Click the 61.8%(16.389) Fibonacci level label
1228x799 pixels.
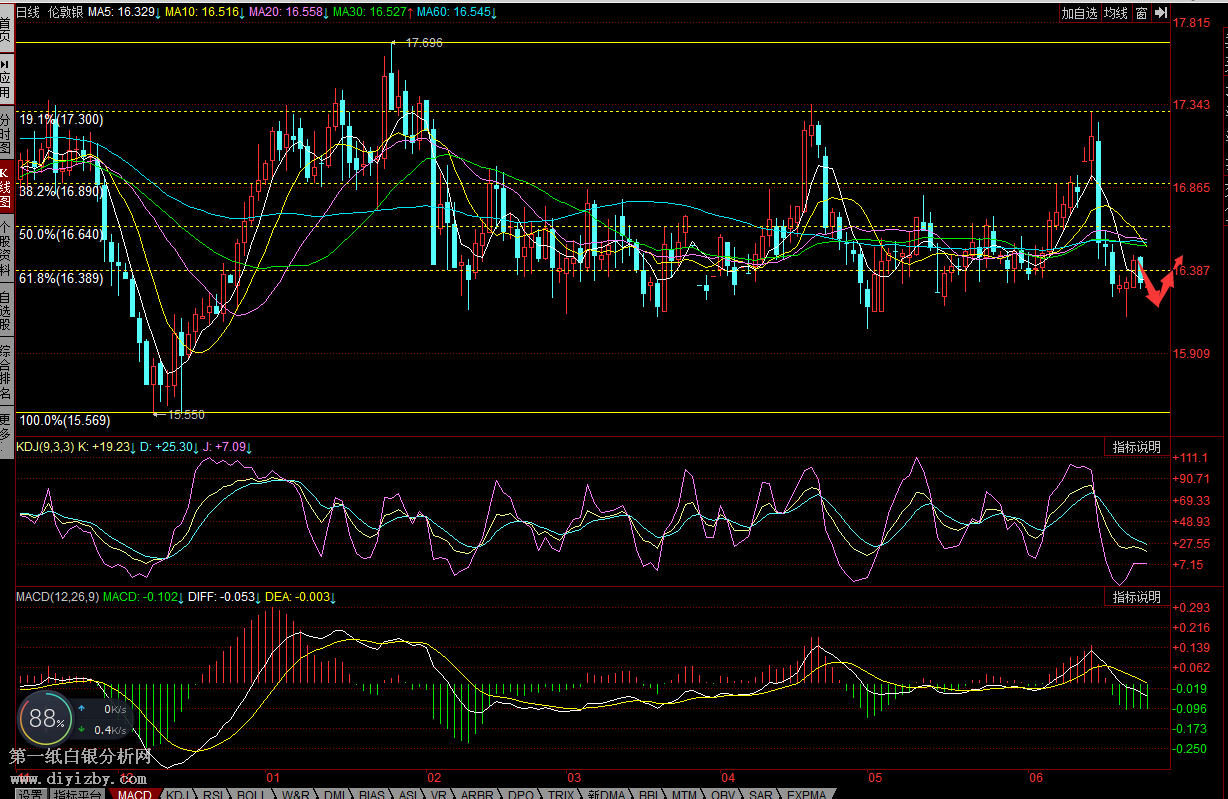point(61,278)
